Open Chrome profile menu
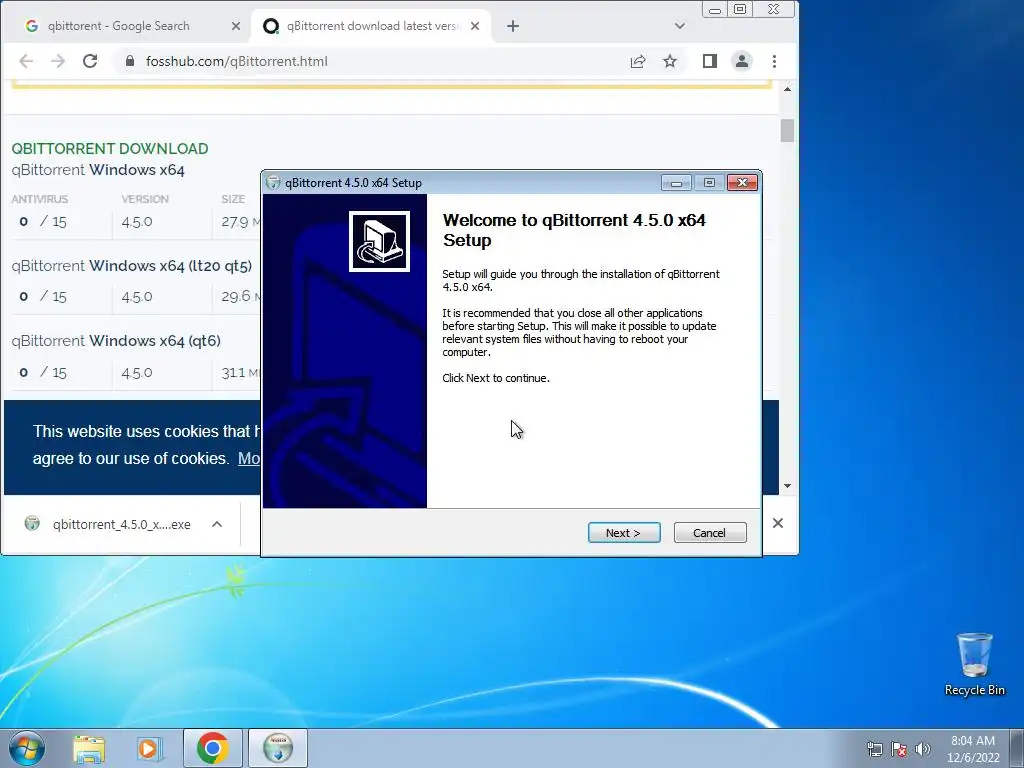Viewport: 1024px width, 768px height. [x=742, y=61]
